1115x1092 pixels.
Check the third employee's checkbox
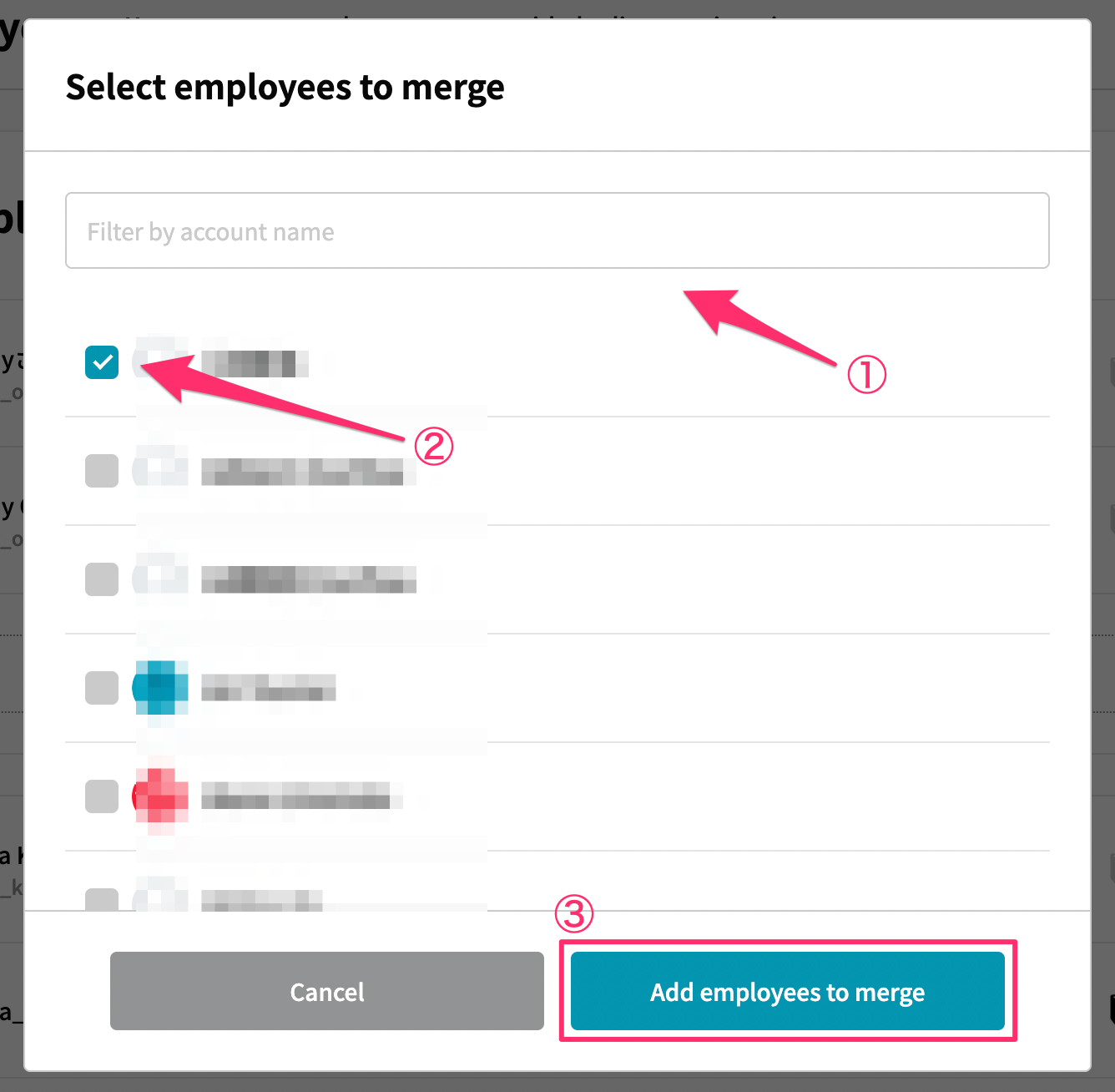pyautogui.click(x=102, y=579)
